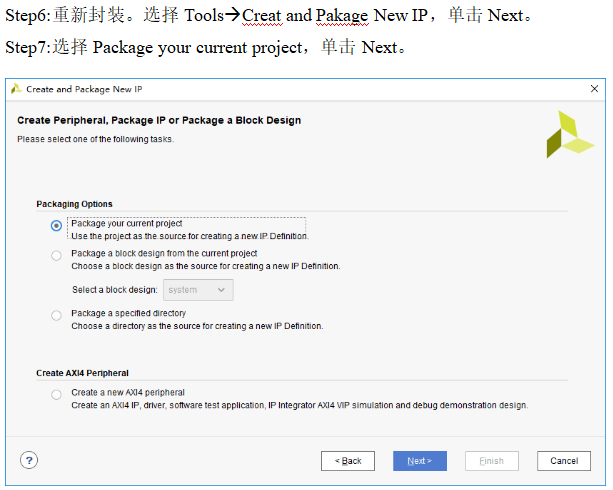Image resolution: width=613 pixels, height=490 pixels.
Task: Open help with the question mark icon
Action: [x=29, y=460]
